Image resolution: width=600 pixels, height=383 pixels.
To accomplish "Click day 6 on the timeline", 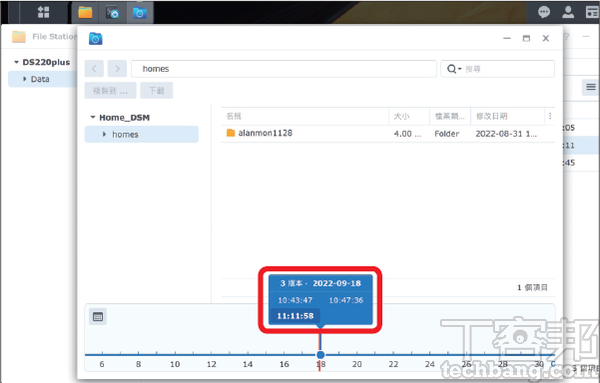I will pyautogui.click(x=102, y=364).
